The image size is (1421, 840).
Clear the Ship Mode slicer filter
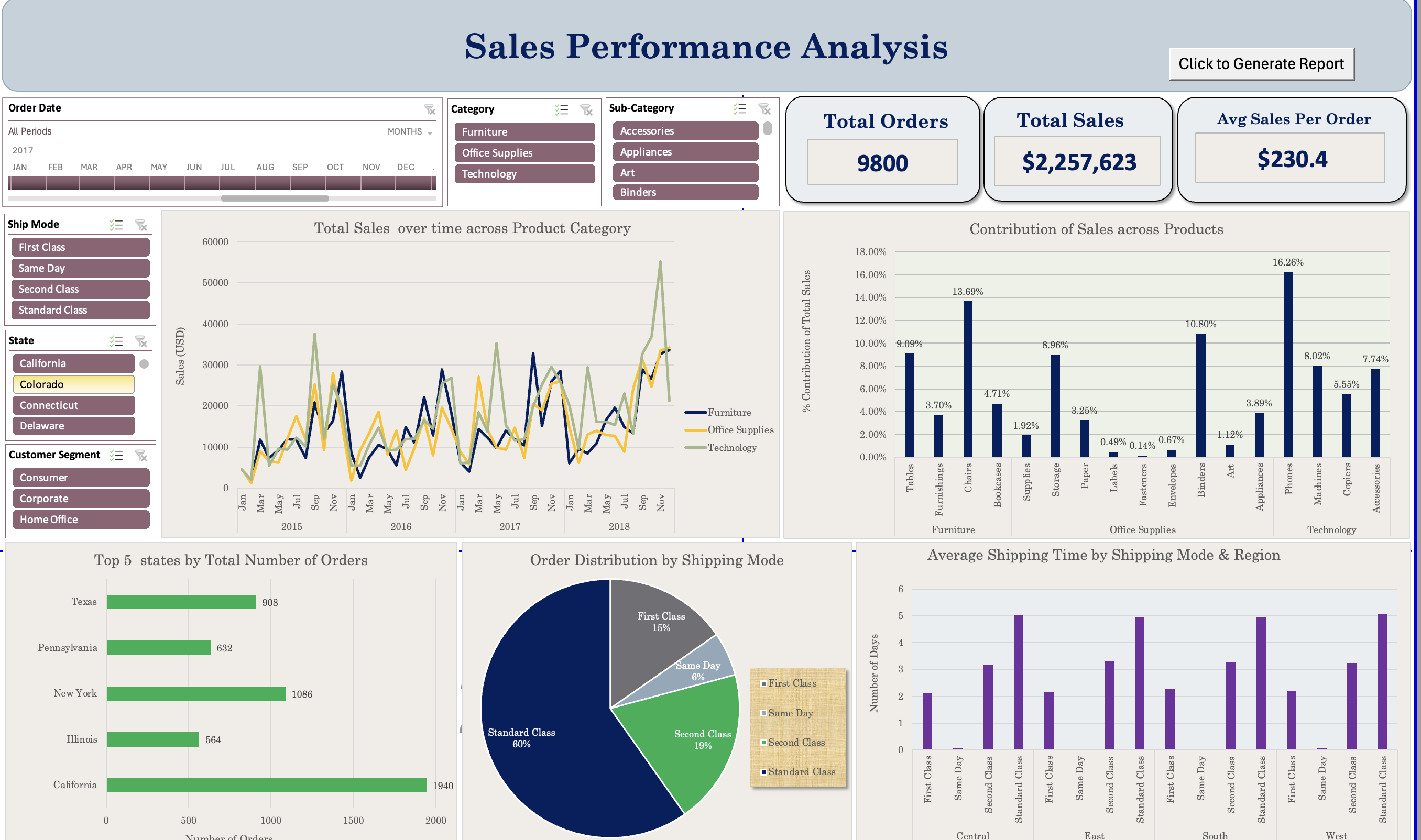tap(140, 225)
